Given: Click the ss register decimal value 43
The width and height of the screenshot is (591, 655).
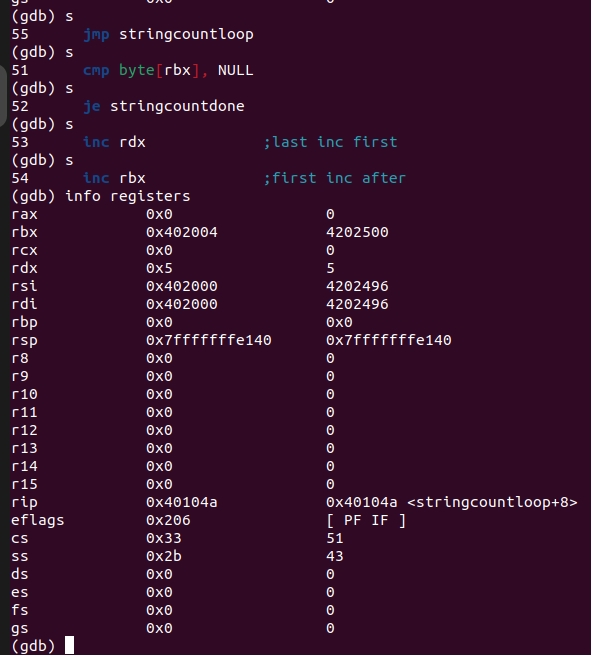Looking at the screenshot, I should point(335,556).
